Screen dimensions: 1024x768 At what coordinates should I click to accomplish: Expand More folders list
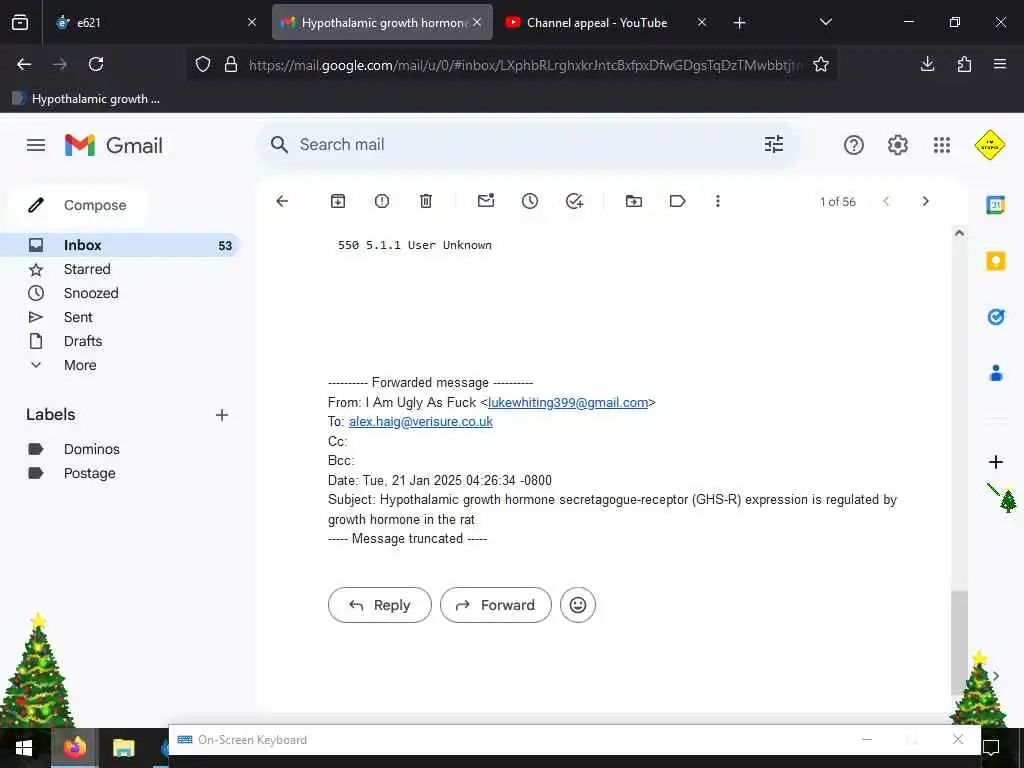[x=80, y=366]
